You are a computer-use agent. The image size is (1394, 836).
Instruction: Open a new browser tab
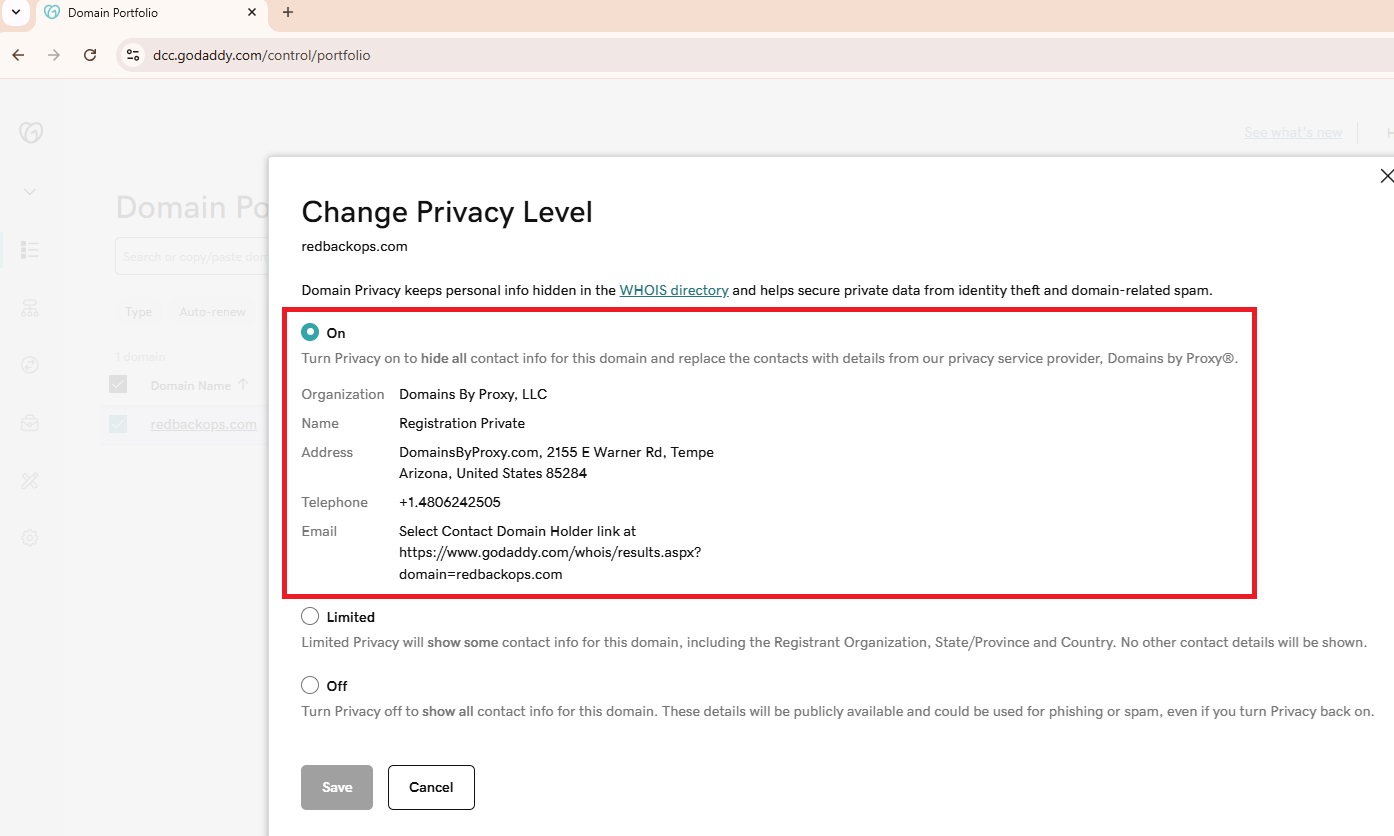coord(288,13)
